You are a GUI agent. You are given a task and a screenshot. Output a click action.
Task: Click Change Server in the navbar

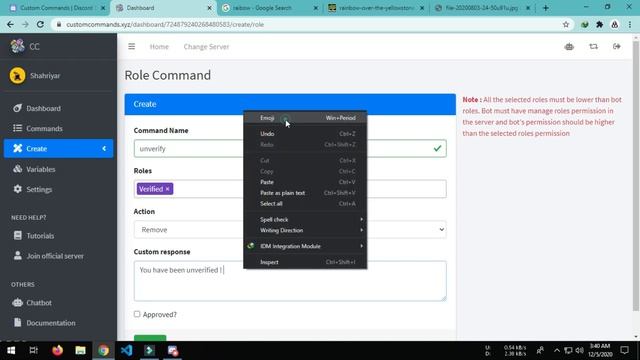pyautogui.click(x=206, y=47)
